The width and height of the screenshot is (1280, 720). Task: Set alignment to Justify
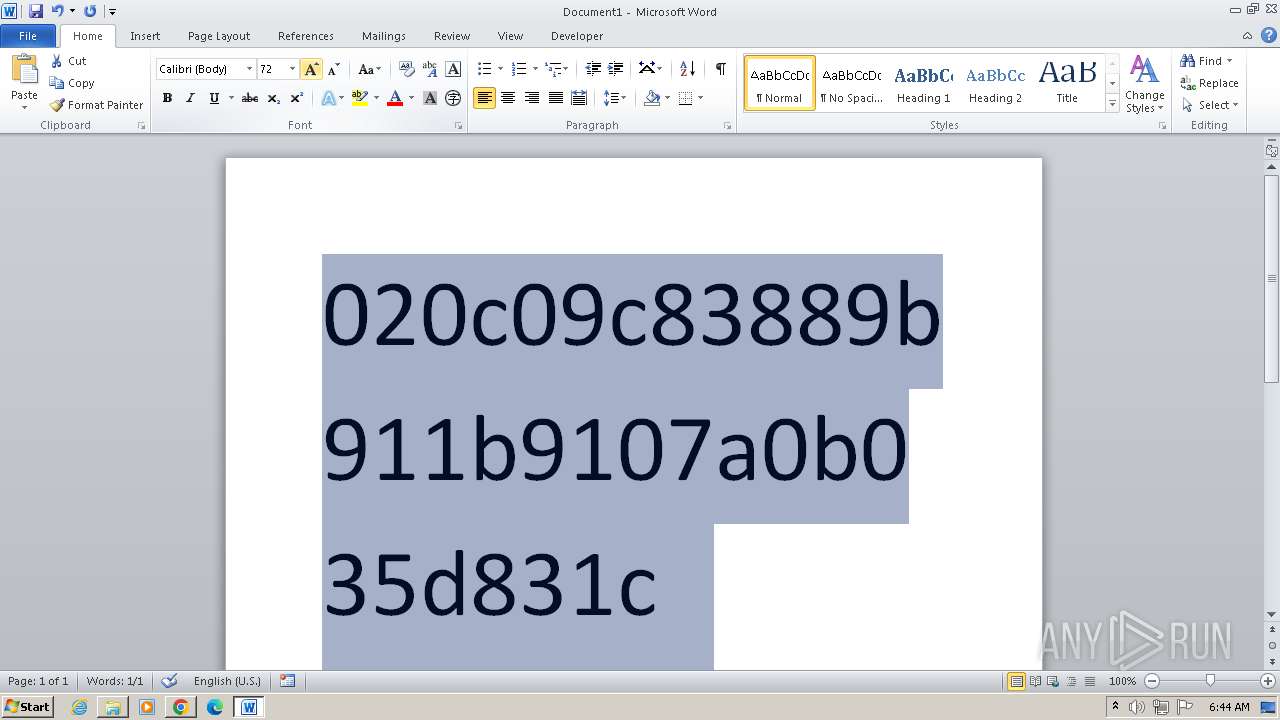(555, 98)
